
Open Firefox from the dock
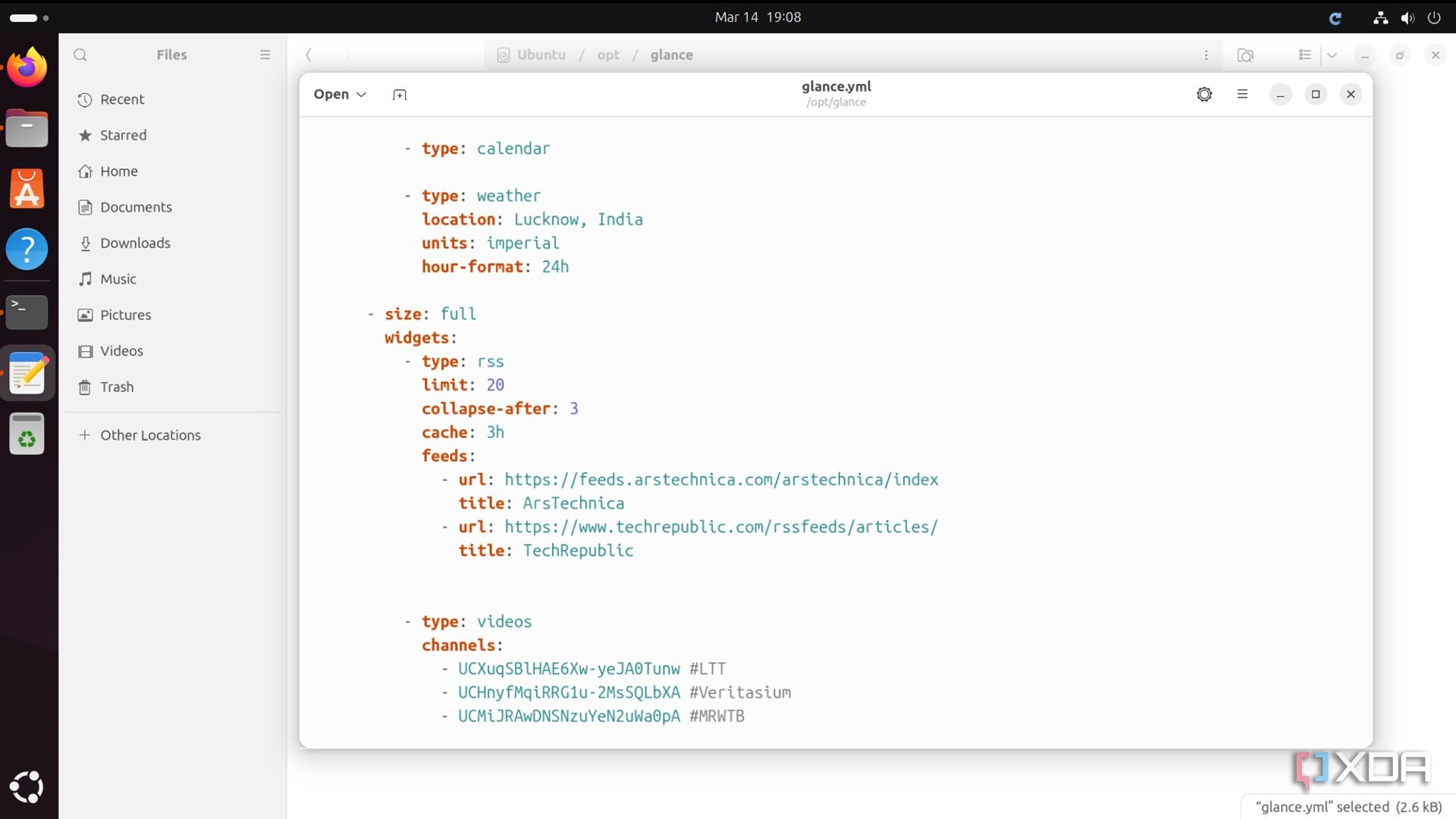tap(27, 67)
